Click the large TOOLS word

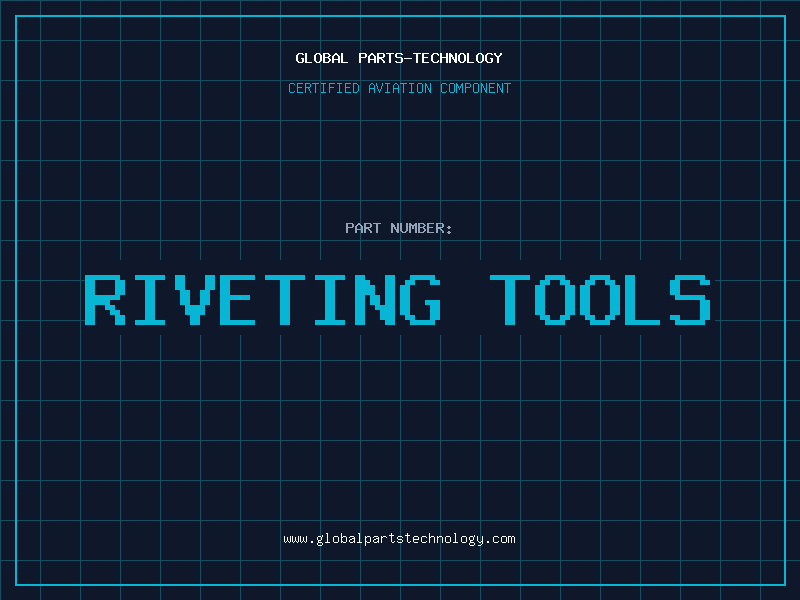[x=600, y=299]
